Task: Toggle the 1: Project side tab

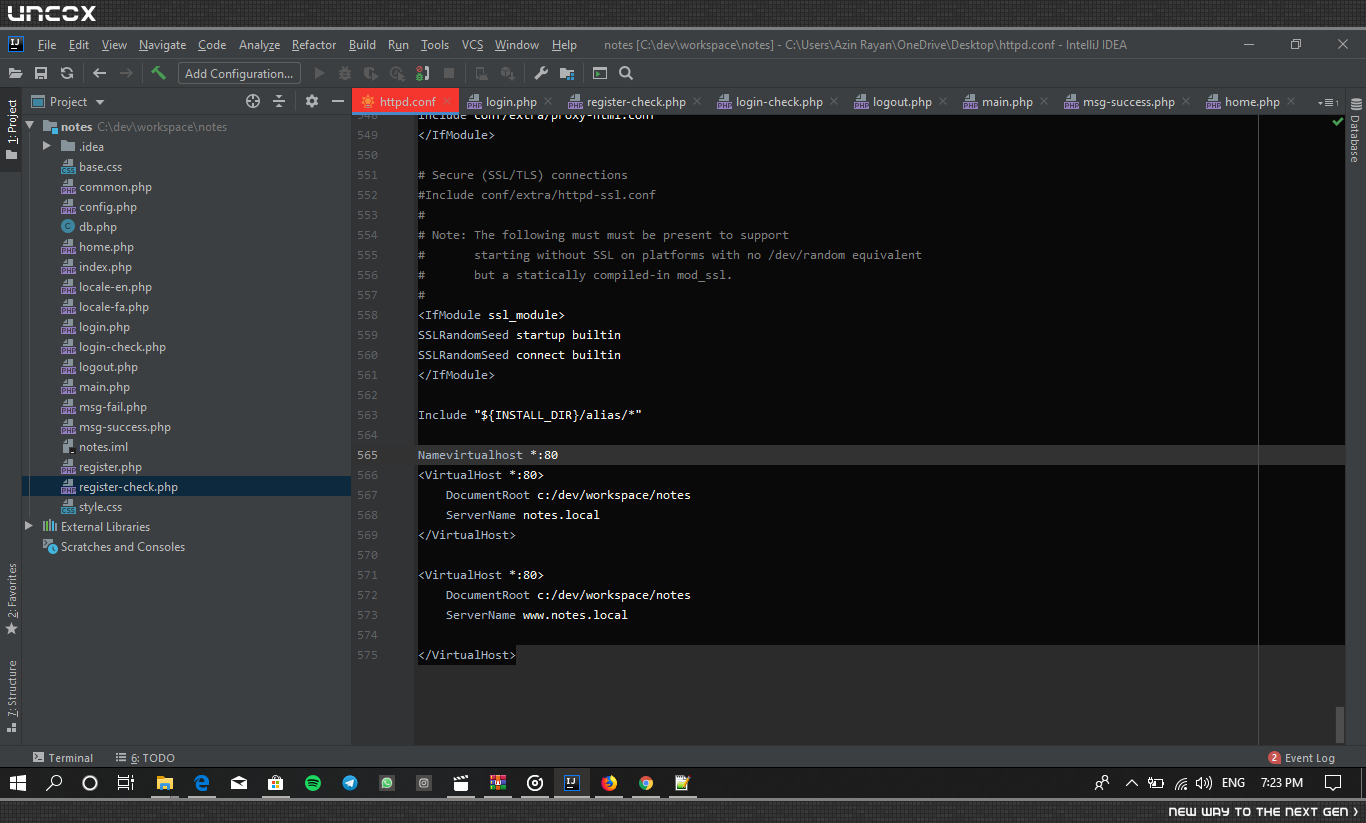Action: pos(12,132)
